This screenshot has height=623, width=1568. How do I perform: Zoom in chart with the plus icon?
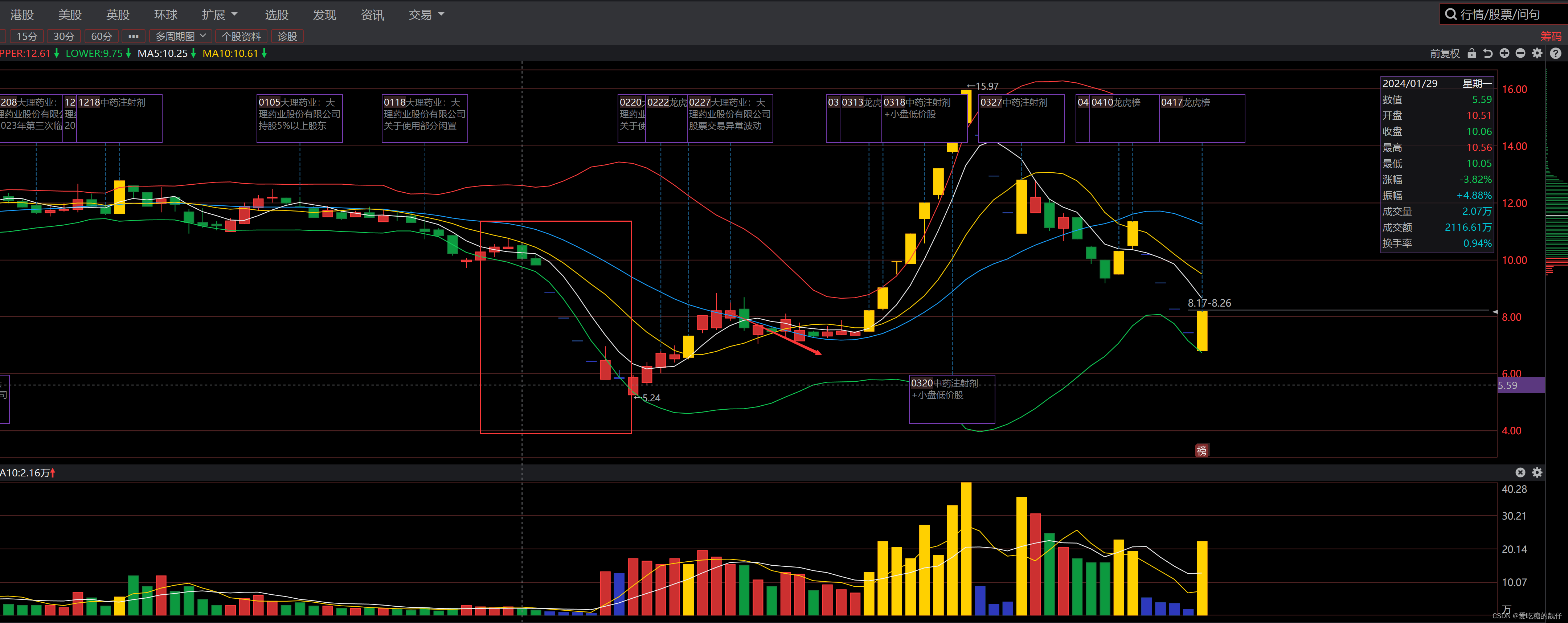1504,54
